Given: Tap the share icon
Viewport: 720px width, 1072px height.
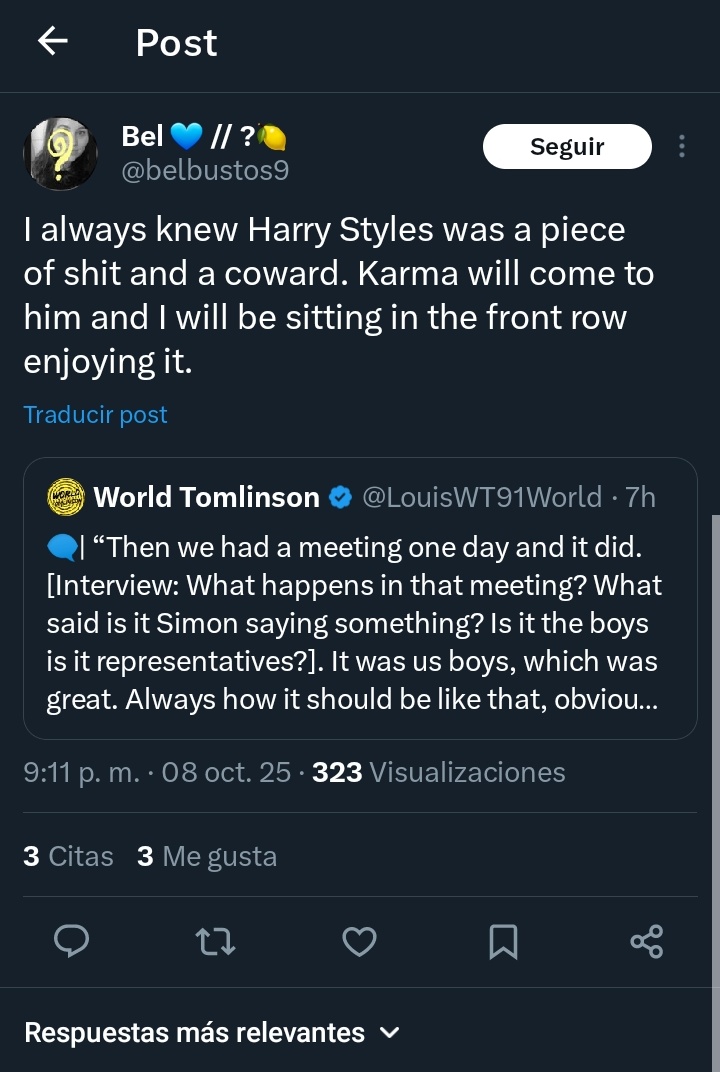Looking at the screenshot, I should pos(647,941).
